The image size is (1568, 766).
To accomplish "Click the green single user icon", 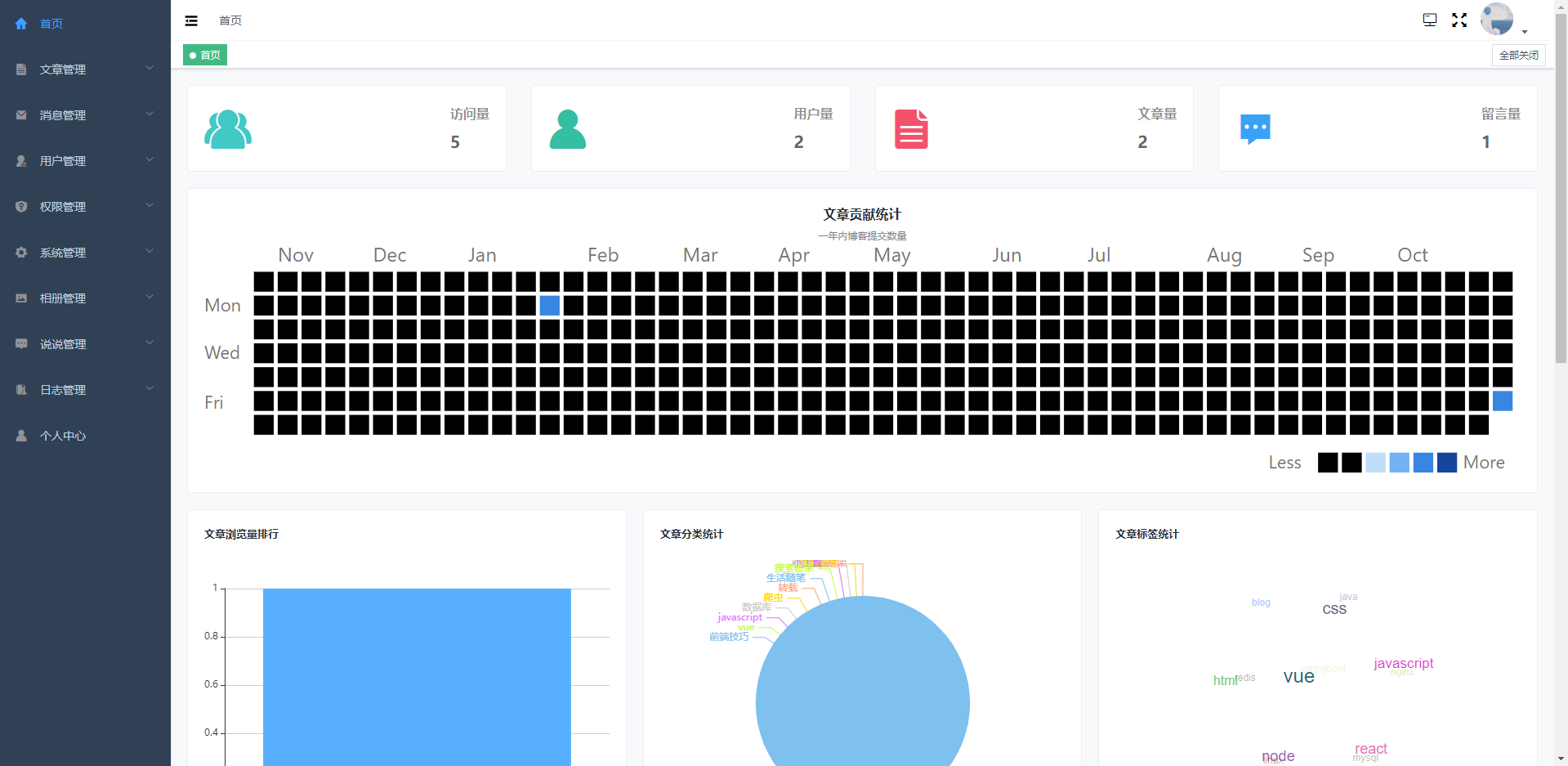I will (x=568, y=129).
